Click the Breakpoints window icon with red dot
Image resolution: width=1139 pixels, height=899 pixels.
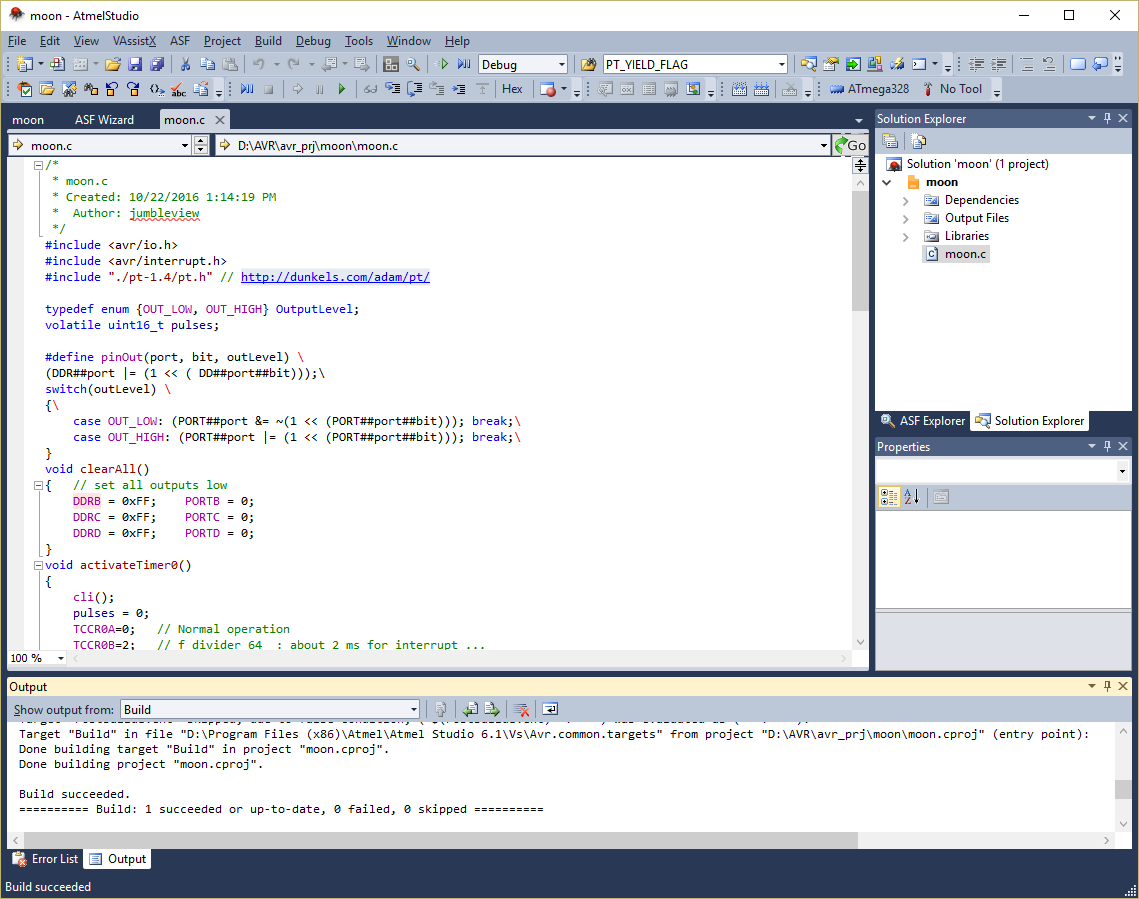coord(548,89)
